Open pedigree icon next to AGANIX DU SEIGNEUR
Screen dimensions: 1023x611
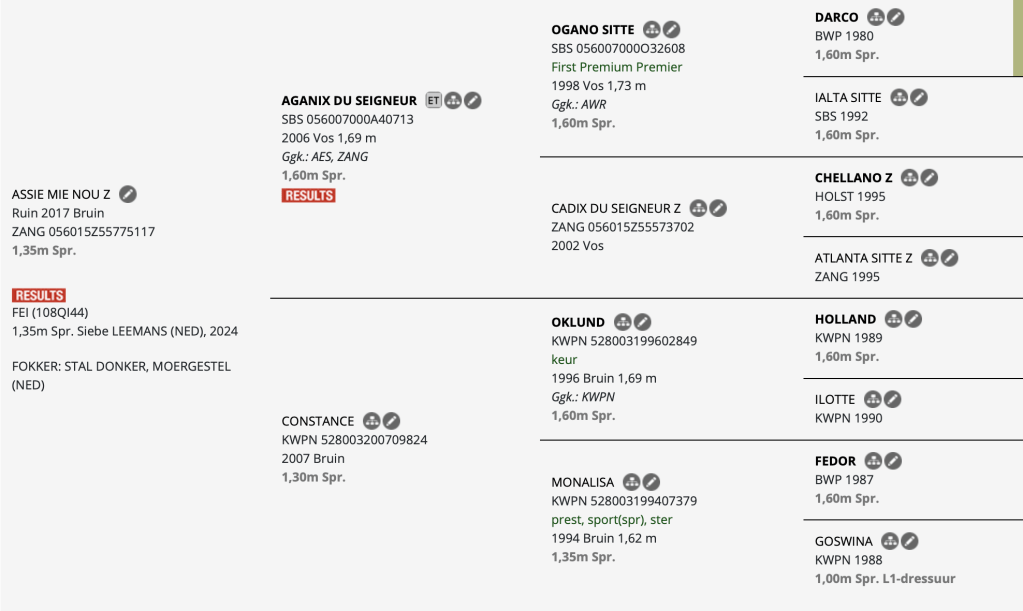[453, 100]
